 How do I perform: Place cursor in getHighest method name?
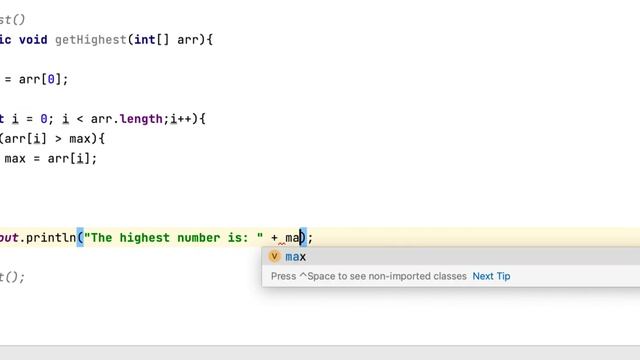click(x=91, y=40)
